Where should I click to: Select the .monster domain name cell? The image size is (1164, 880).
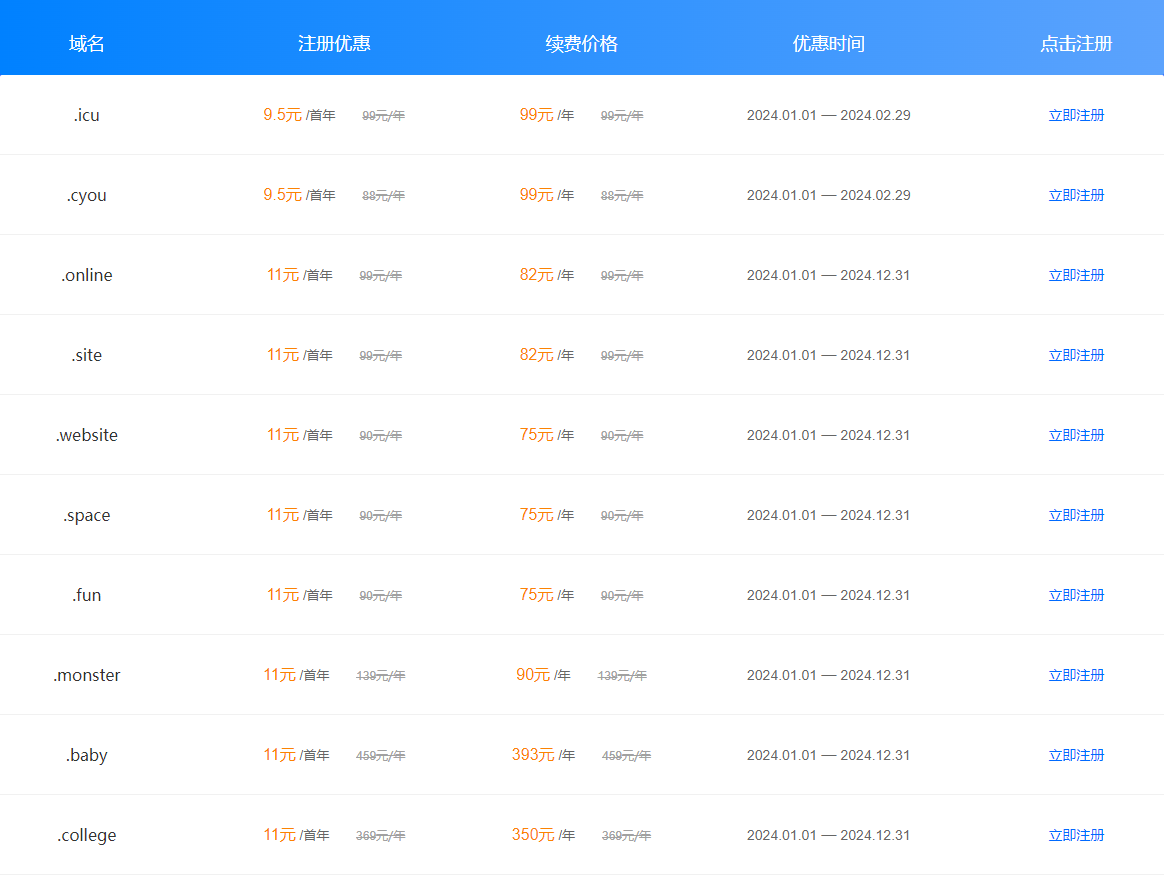click(87, 676)
